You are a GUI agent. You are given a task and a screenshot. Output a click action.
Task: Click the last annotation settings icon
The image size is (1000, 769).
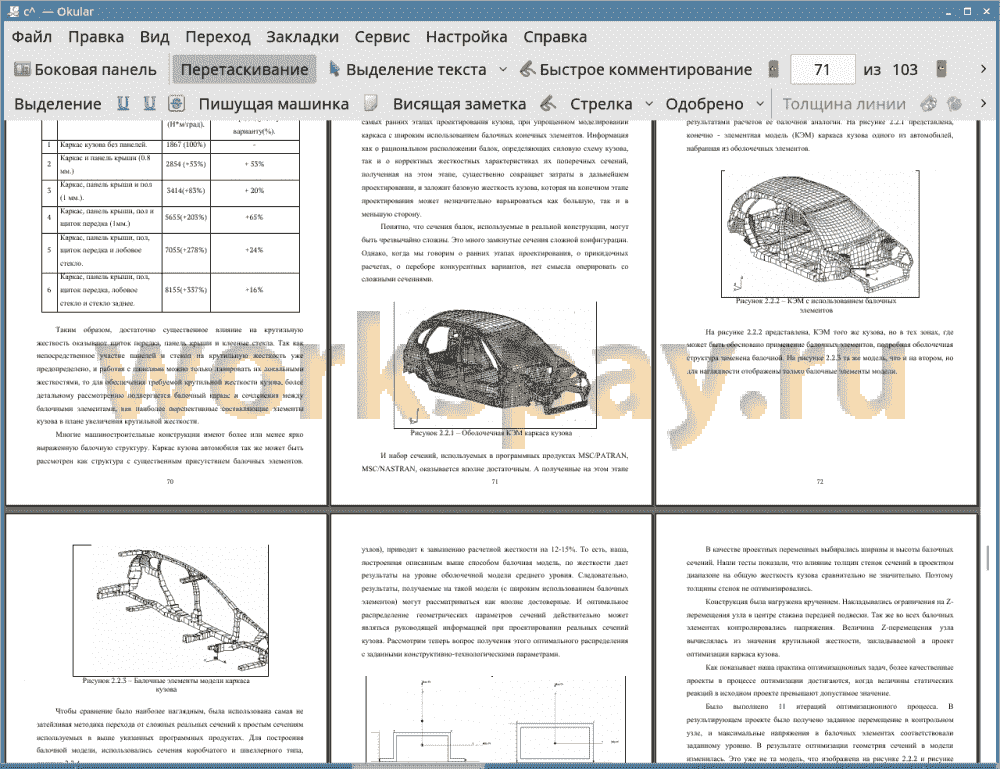coord(955,103)
